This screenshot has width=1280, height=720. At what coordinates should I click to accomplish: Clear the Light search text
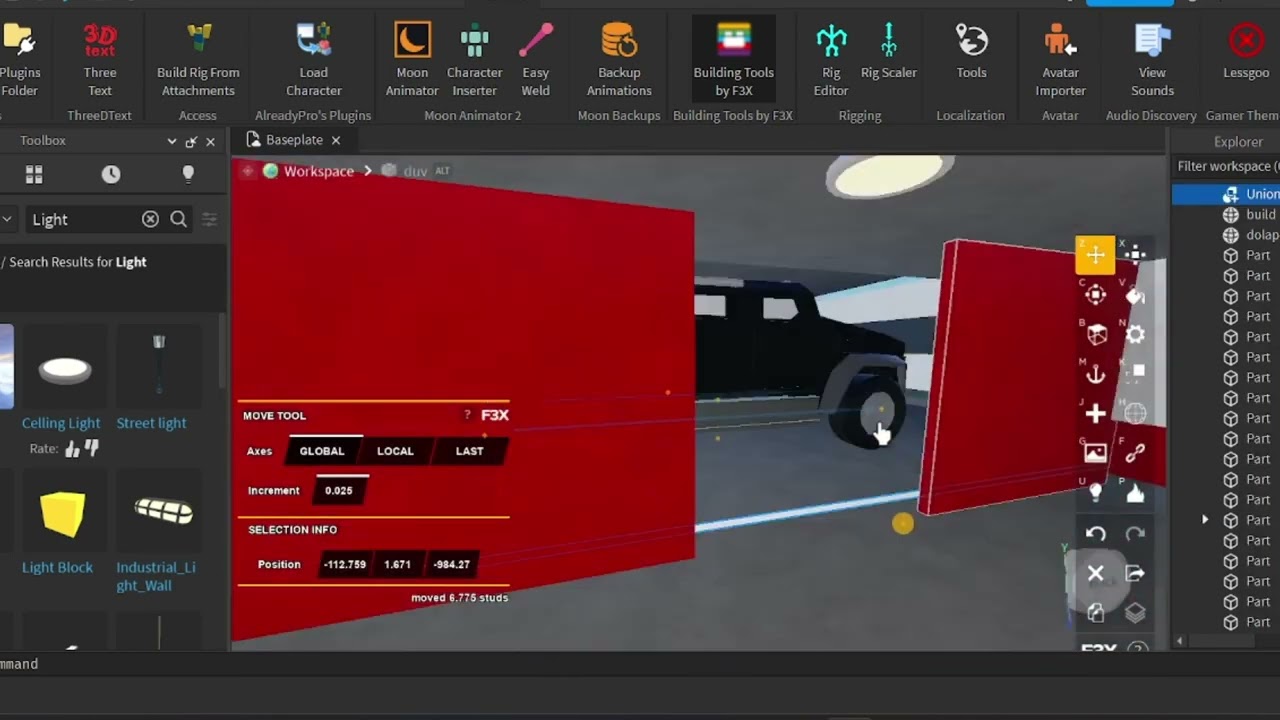point(150,219)
